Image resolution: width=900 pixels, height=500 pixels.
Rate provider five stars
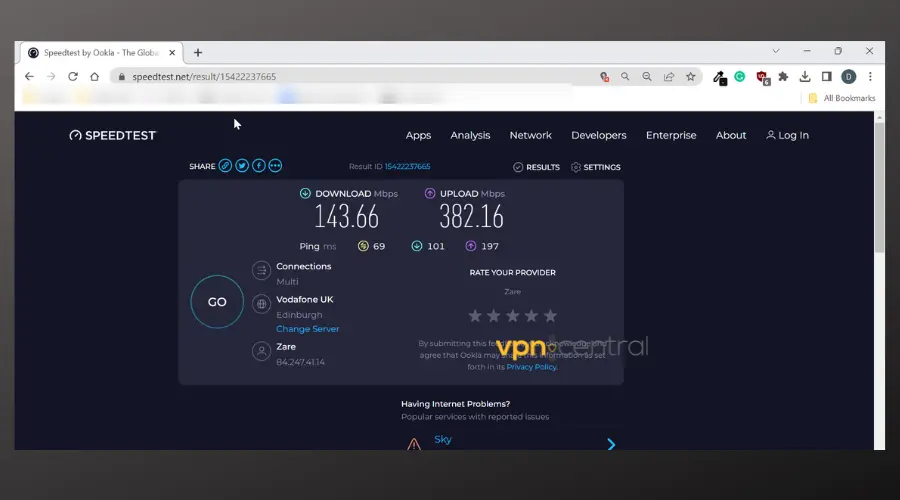(x=550, y=316)
